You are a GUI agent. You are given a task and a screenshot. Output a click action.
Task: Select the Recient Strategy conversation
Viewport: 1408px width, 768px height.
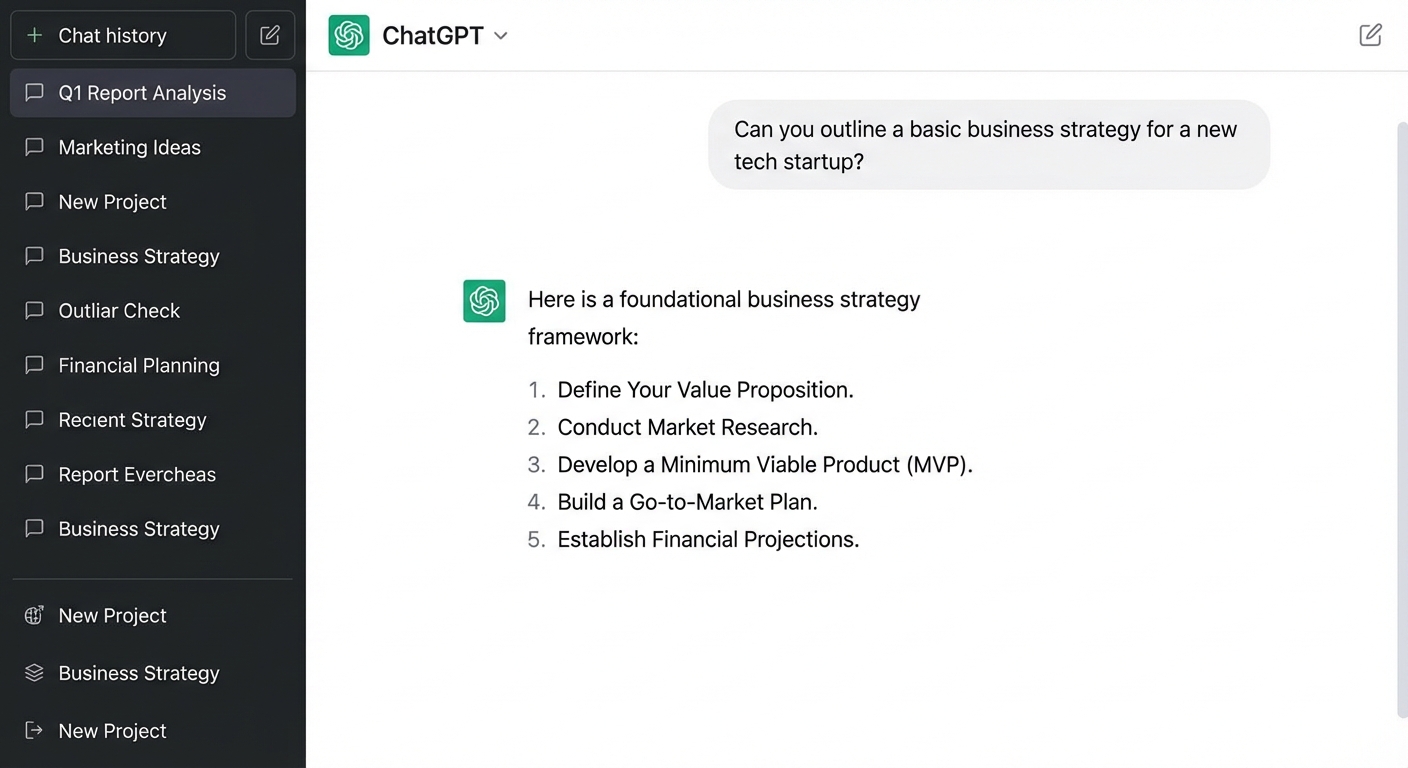coord(132,420)
